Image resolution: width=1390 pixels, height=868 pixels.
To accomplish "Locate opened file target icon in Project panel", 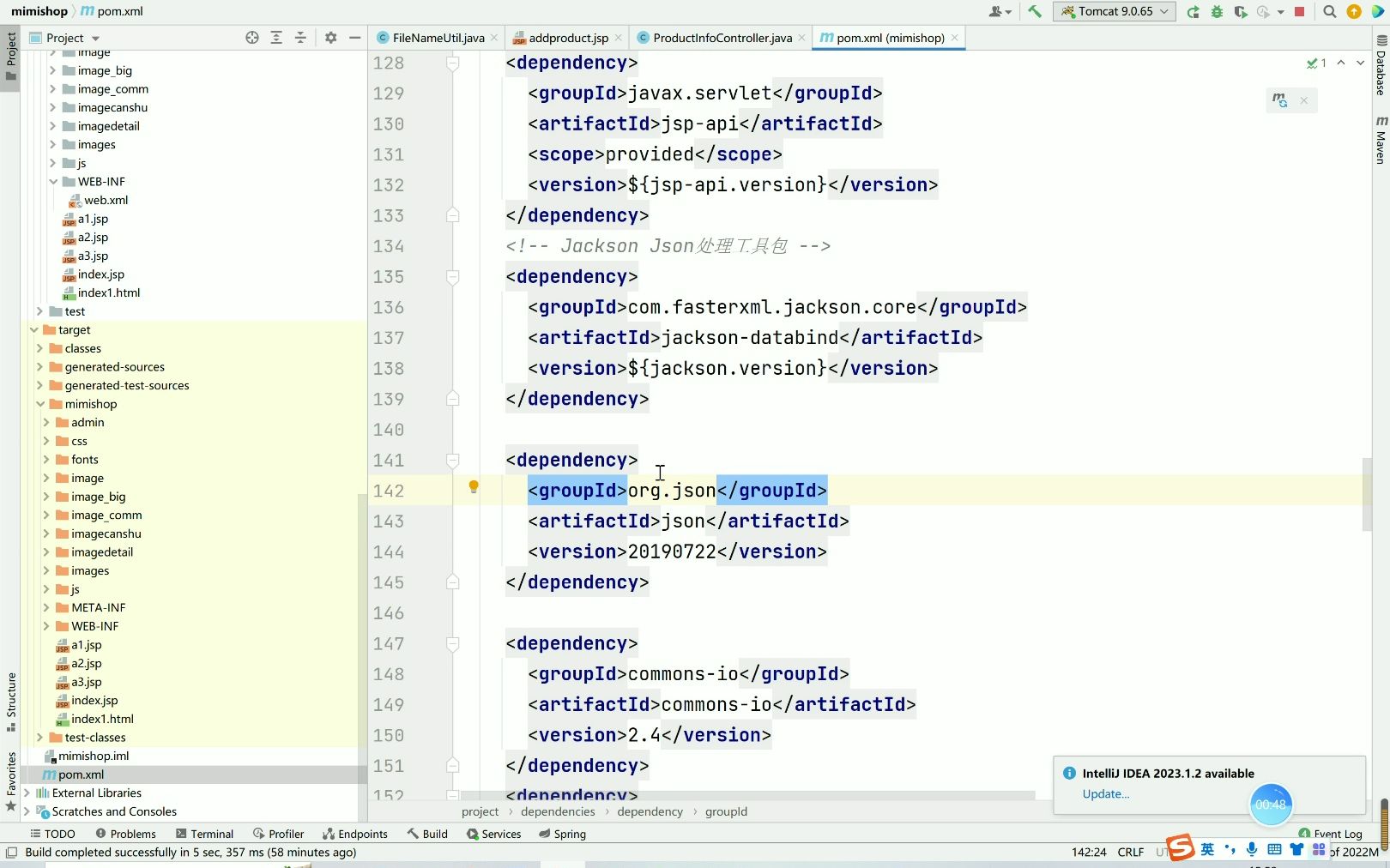I will coord(252,38).
